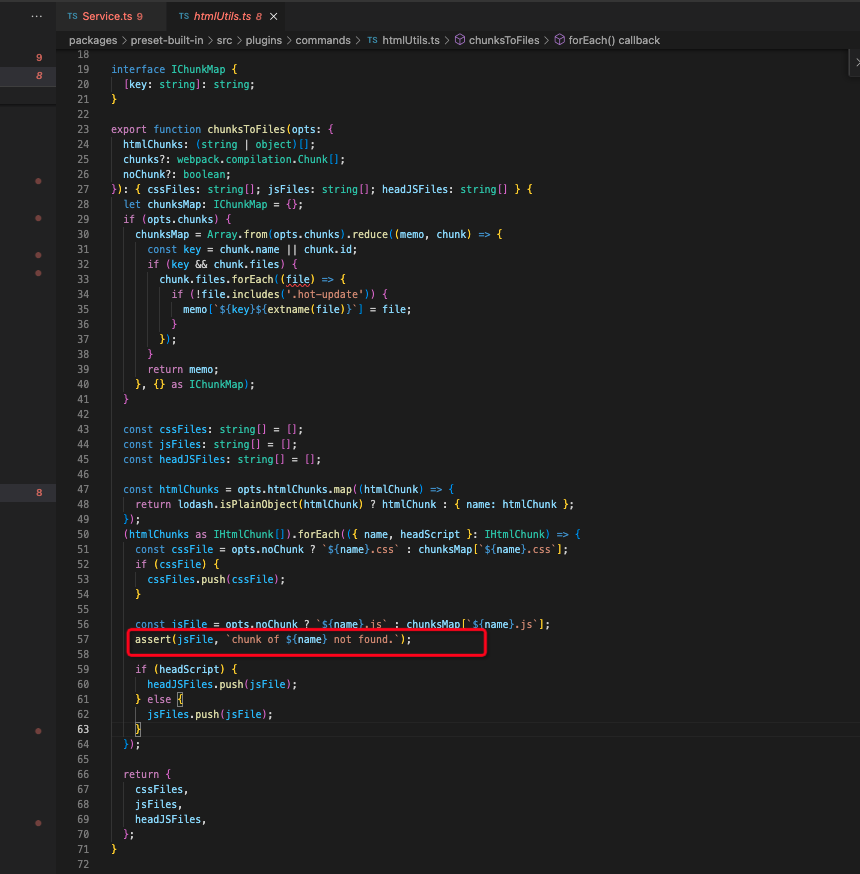Click 'const key = chunk.name || chunk.id;'
The image size is (860, 874).
[252, 249]
